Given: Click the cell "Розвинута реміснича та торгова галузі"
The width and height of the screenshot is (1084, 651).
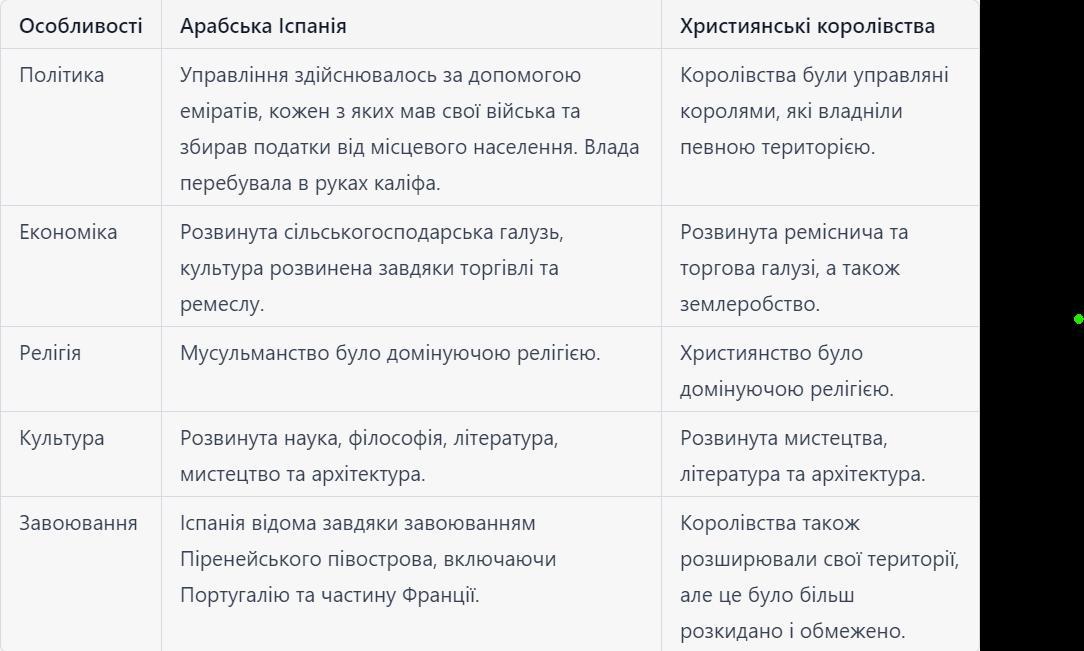Looking at the screenshot, I should (x=794, y=268).
